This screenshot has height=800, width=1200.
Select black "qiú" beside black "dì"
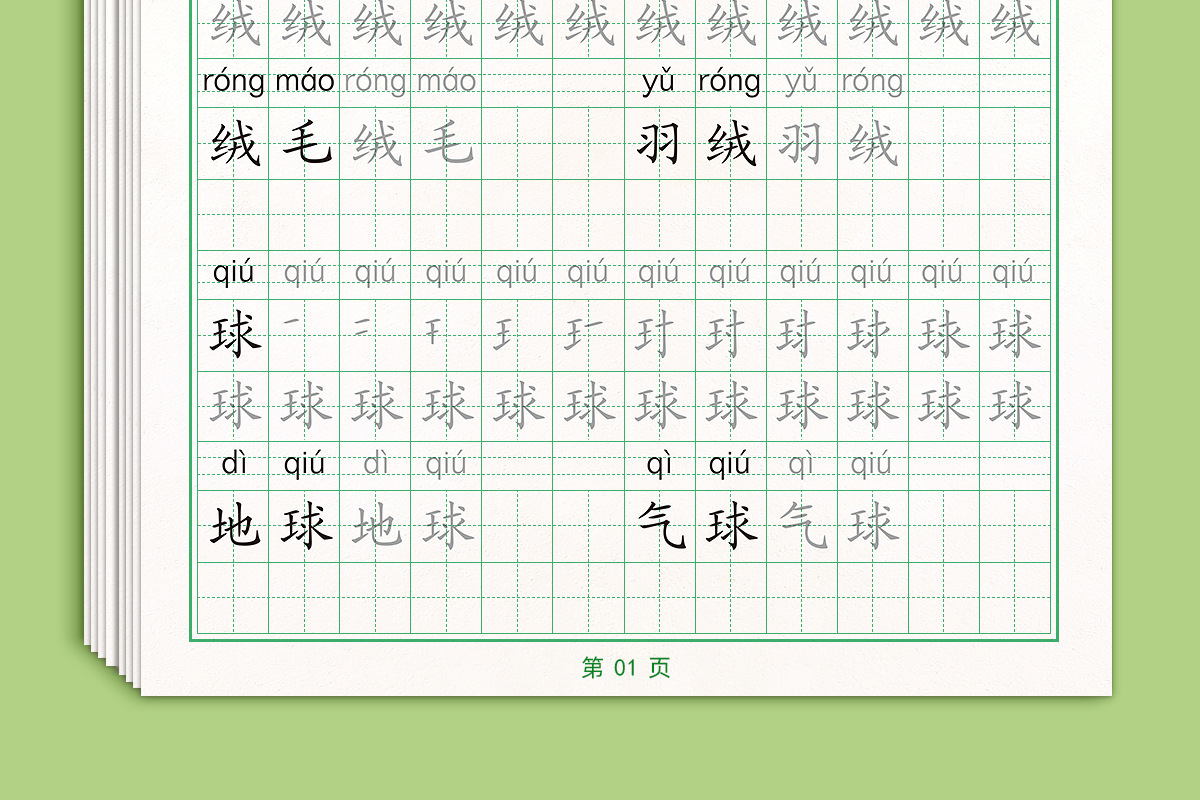click(x=304, y=465)
